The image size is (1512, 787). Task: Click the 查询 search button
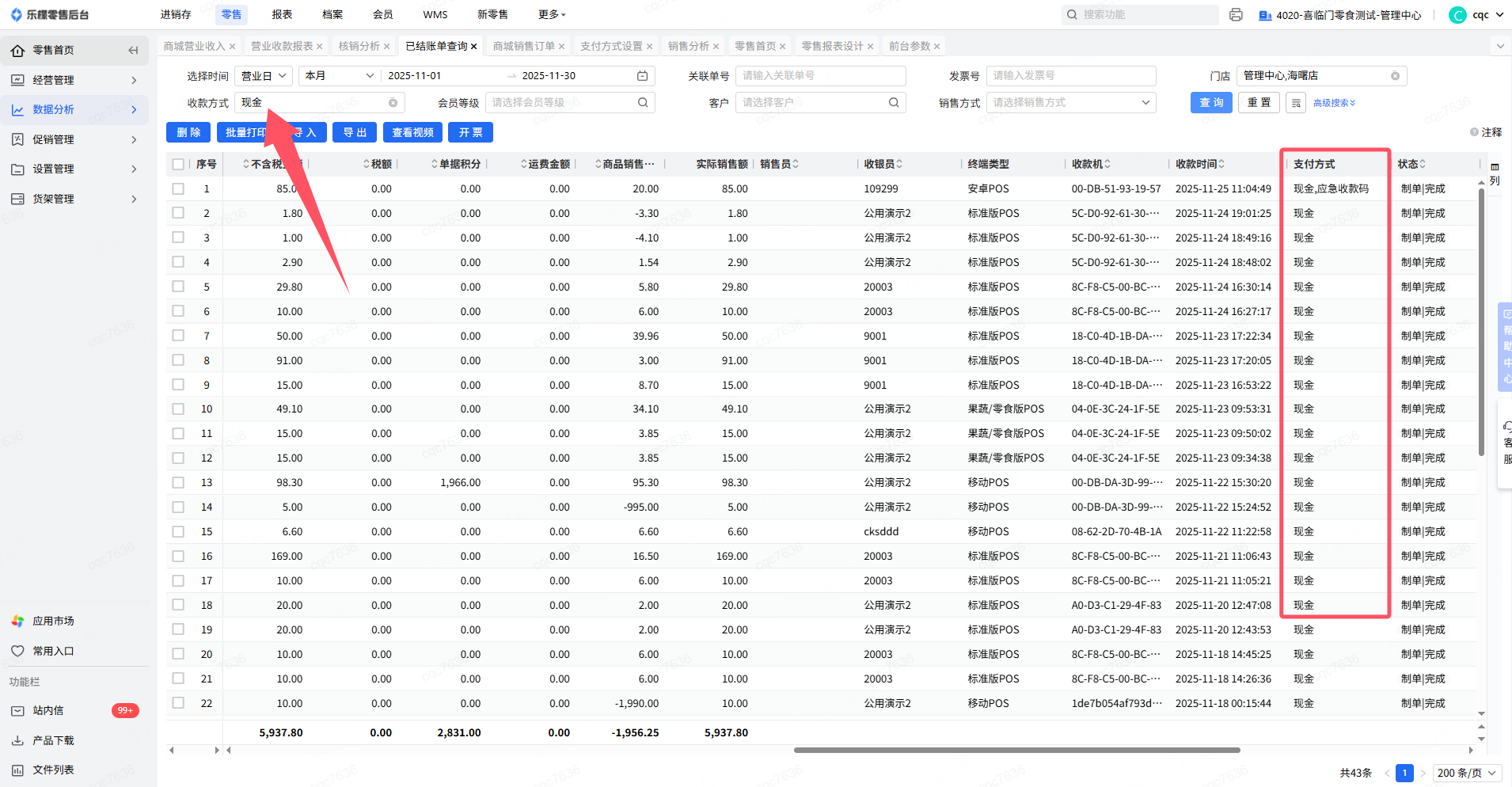[1210, 103]
